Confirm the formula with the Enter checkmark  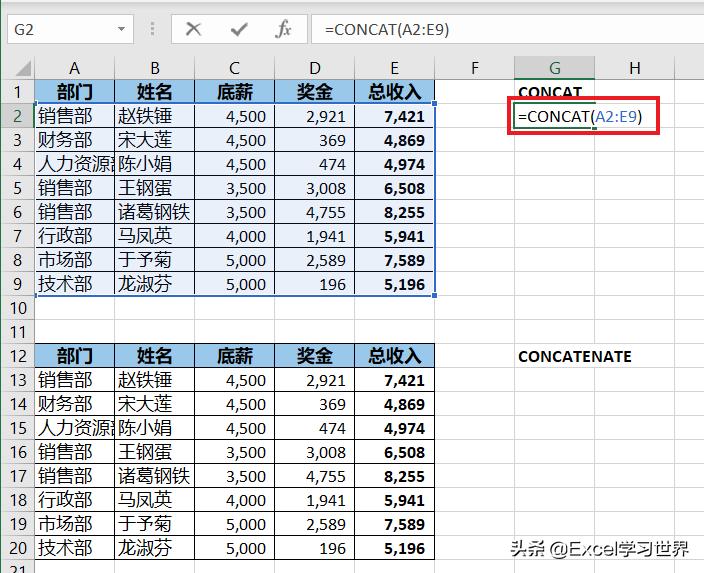coord(239,29)
